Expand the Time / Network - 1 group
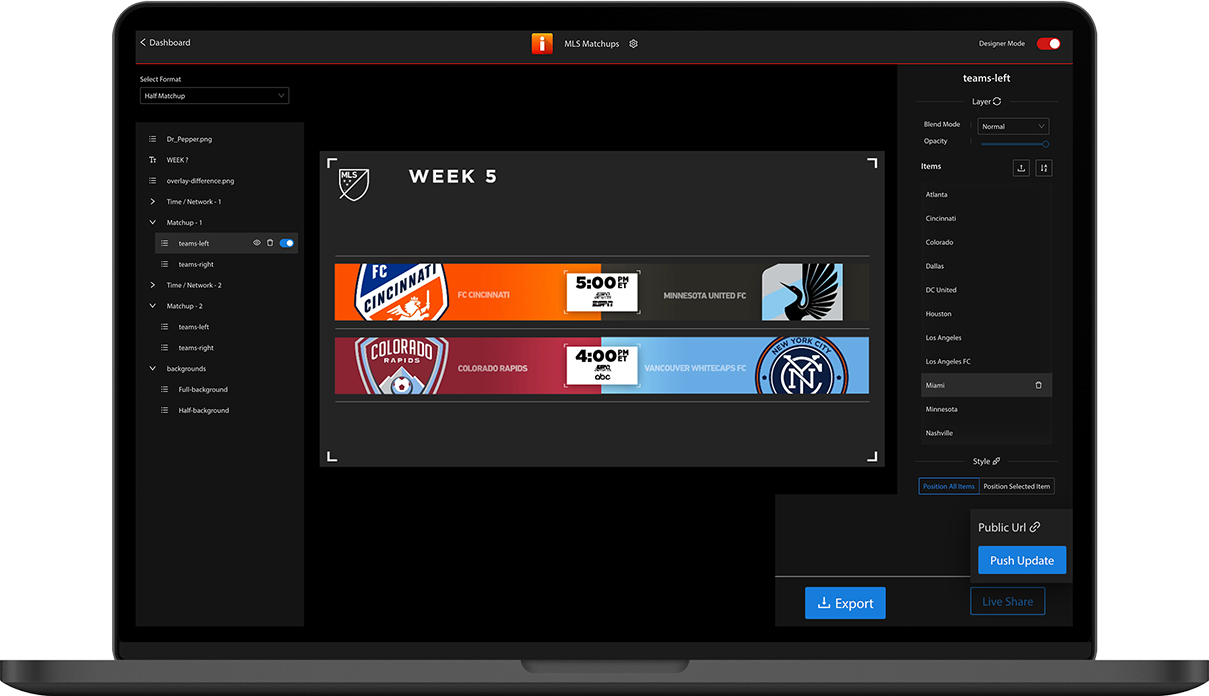 tap(153, 202)
